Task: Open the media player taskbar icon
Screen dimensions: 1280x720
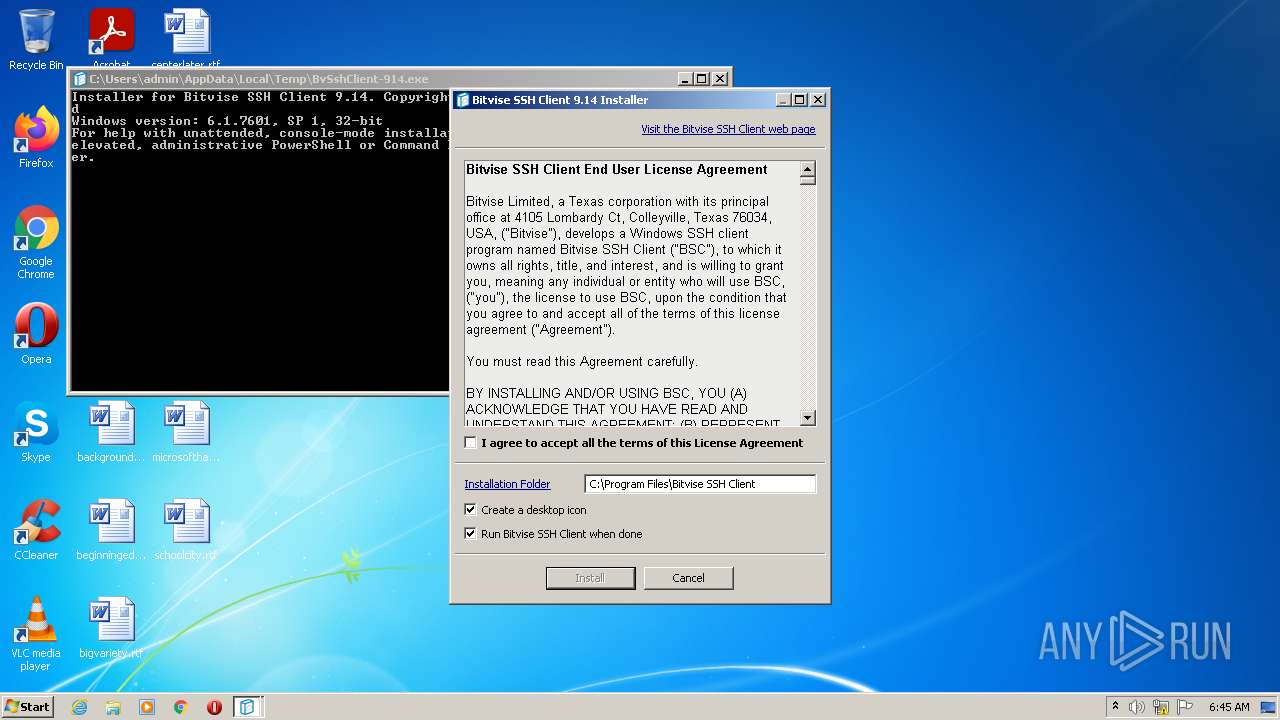Action: point(147,707)
